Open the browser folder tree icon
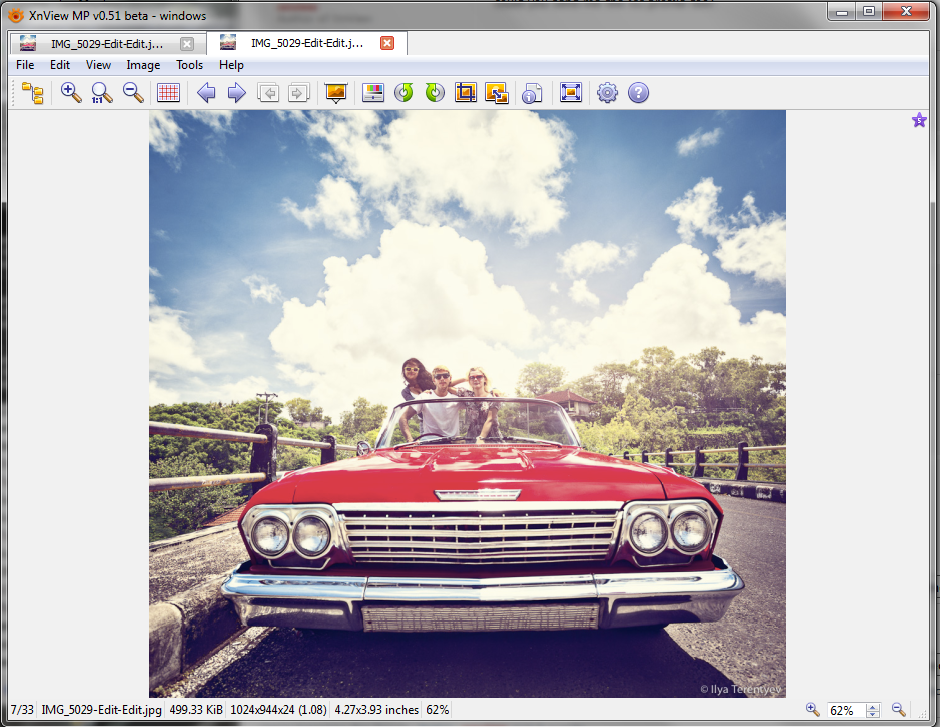940x727 pixels. pos(33,93)
